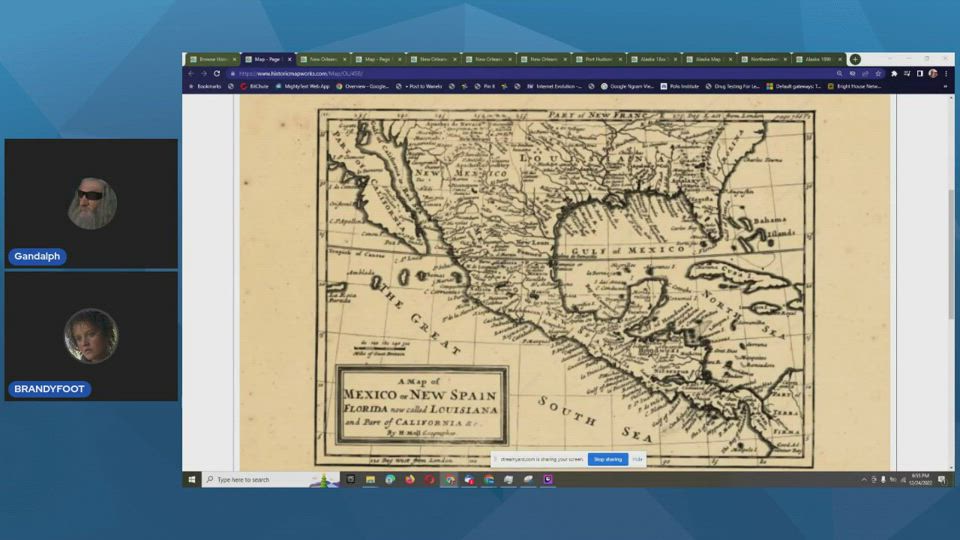
Task: Switch to the Port Hudson tab
Action: tap(600, 59)
